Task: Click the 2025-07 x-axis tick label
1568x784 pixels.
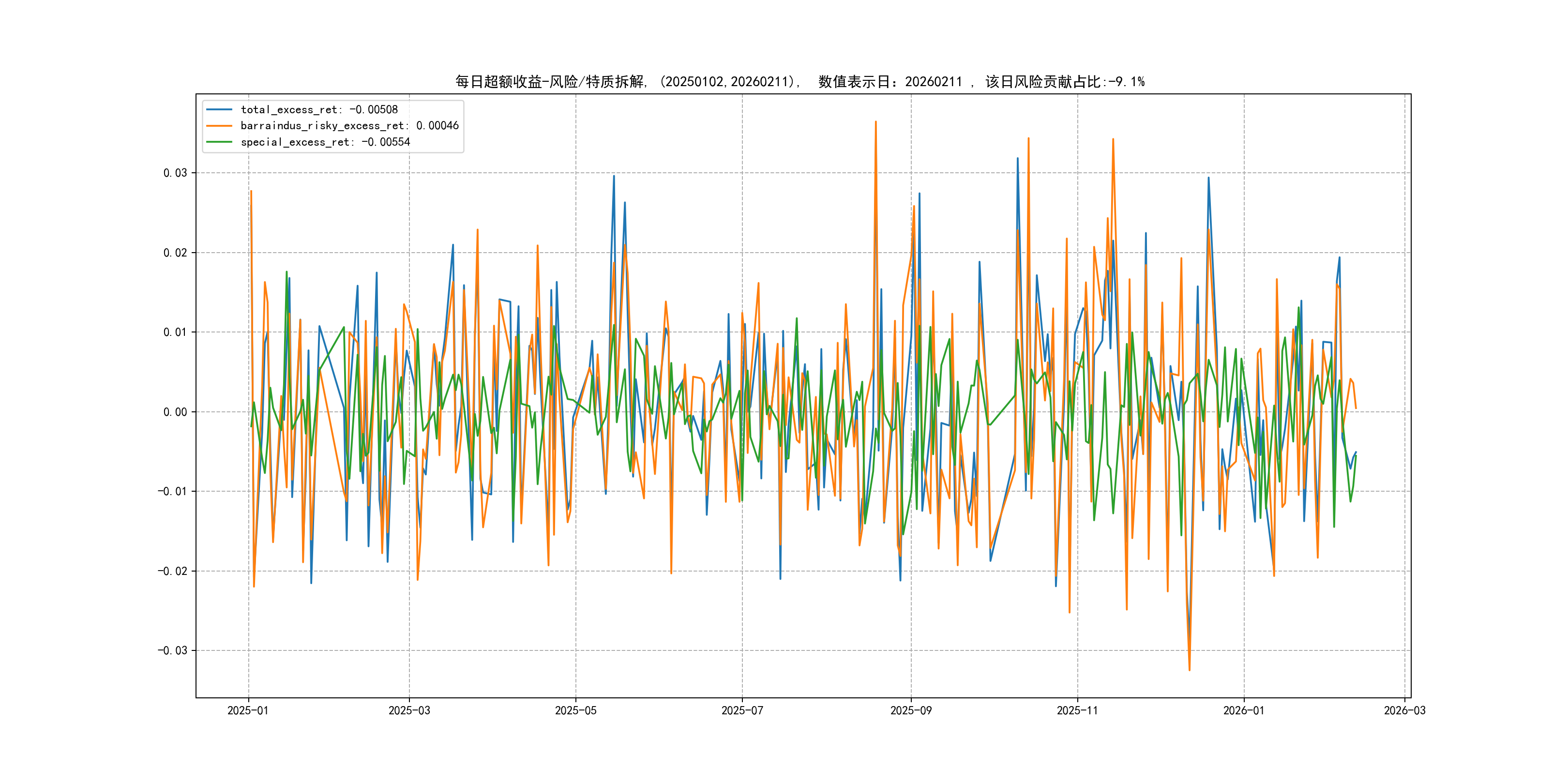Action: point(742,710)
